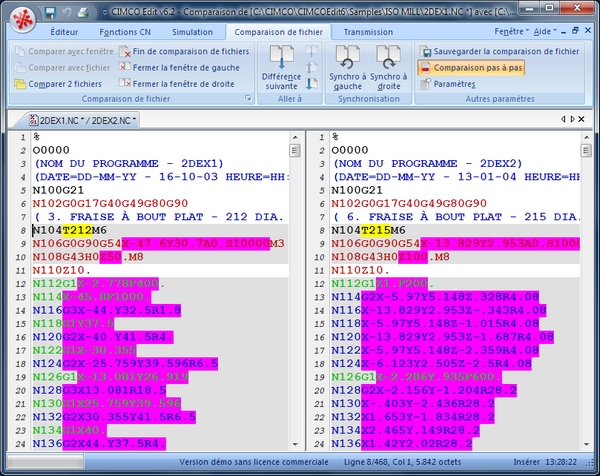This screenshot has height=476, width=600.
Task: Click the last difference down-arrow icon
Action: tap(311, 83)
